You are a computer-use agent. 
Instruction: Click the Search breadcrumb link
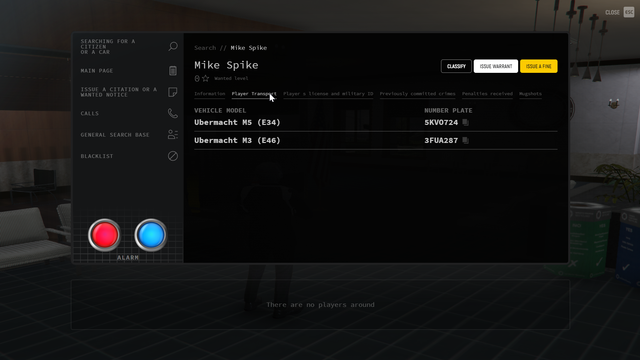205,48
